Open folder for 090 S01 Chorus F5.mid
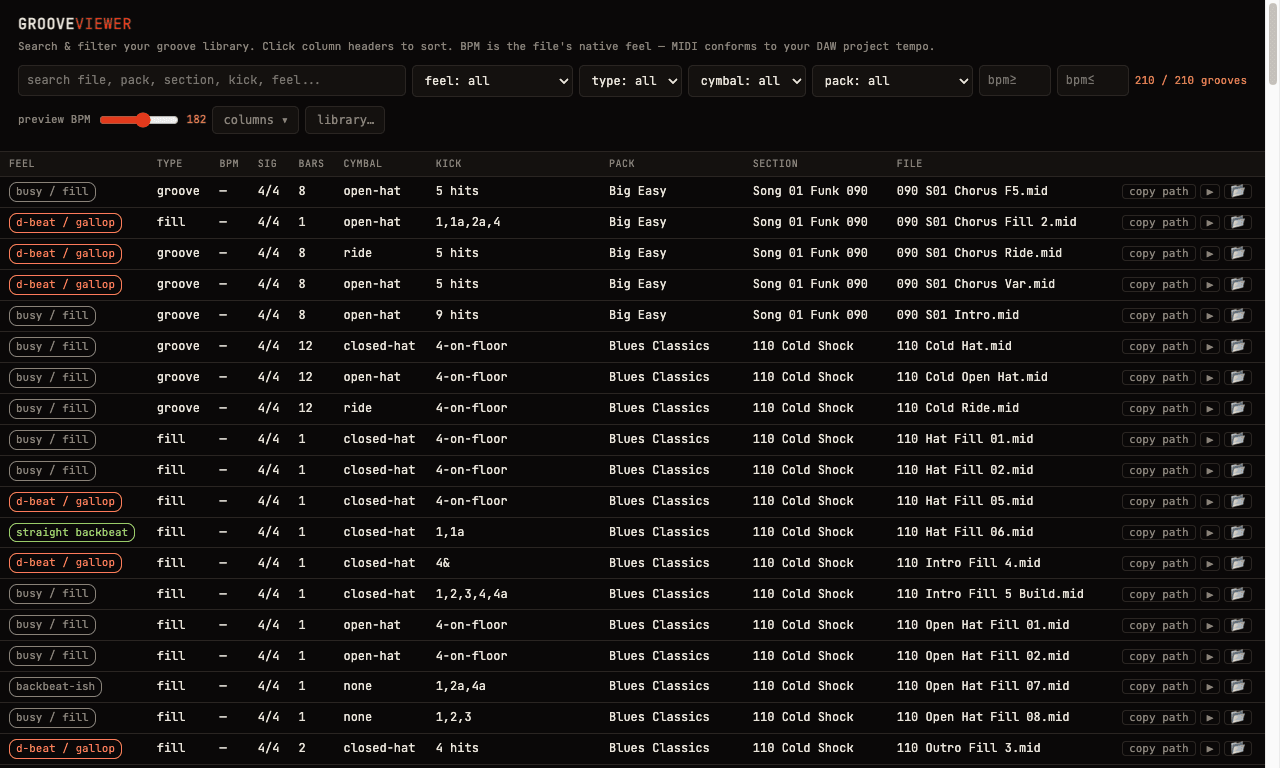This screenshot has height=768, width=1280. pos(1238,192)
